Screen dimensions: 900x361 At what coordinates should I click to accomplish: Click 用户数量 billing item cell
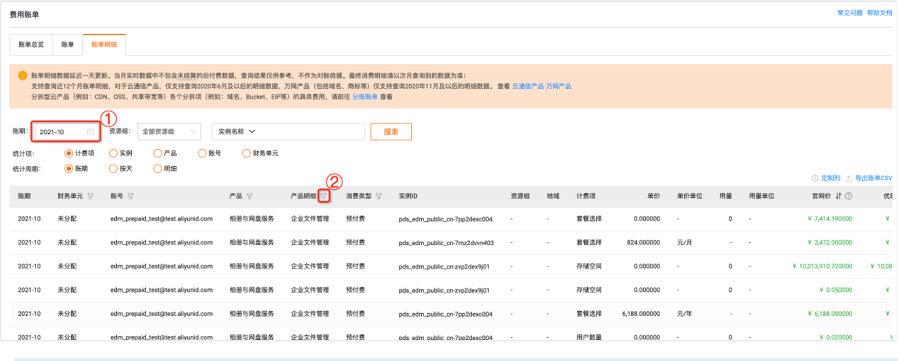(x=589, y=337)
